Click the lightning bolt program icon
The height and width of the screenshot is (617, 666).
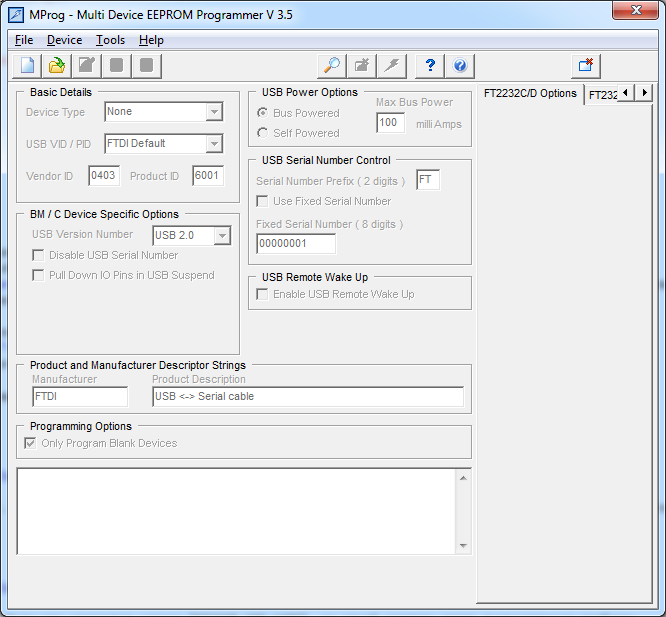coord(392,66)
